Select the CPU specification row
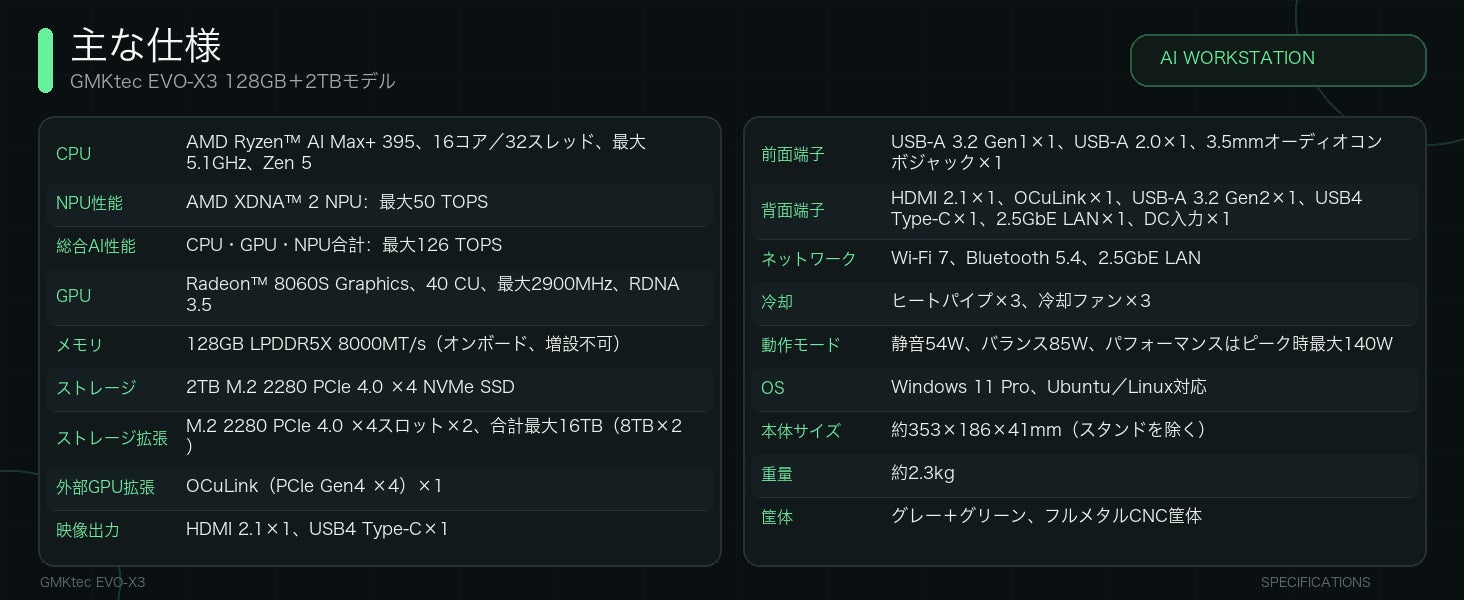This screenshot has height=600, width=1464. click(380, 153)
